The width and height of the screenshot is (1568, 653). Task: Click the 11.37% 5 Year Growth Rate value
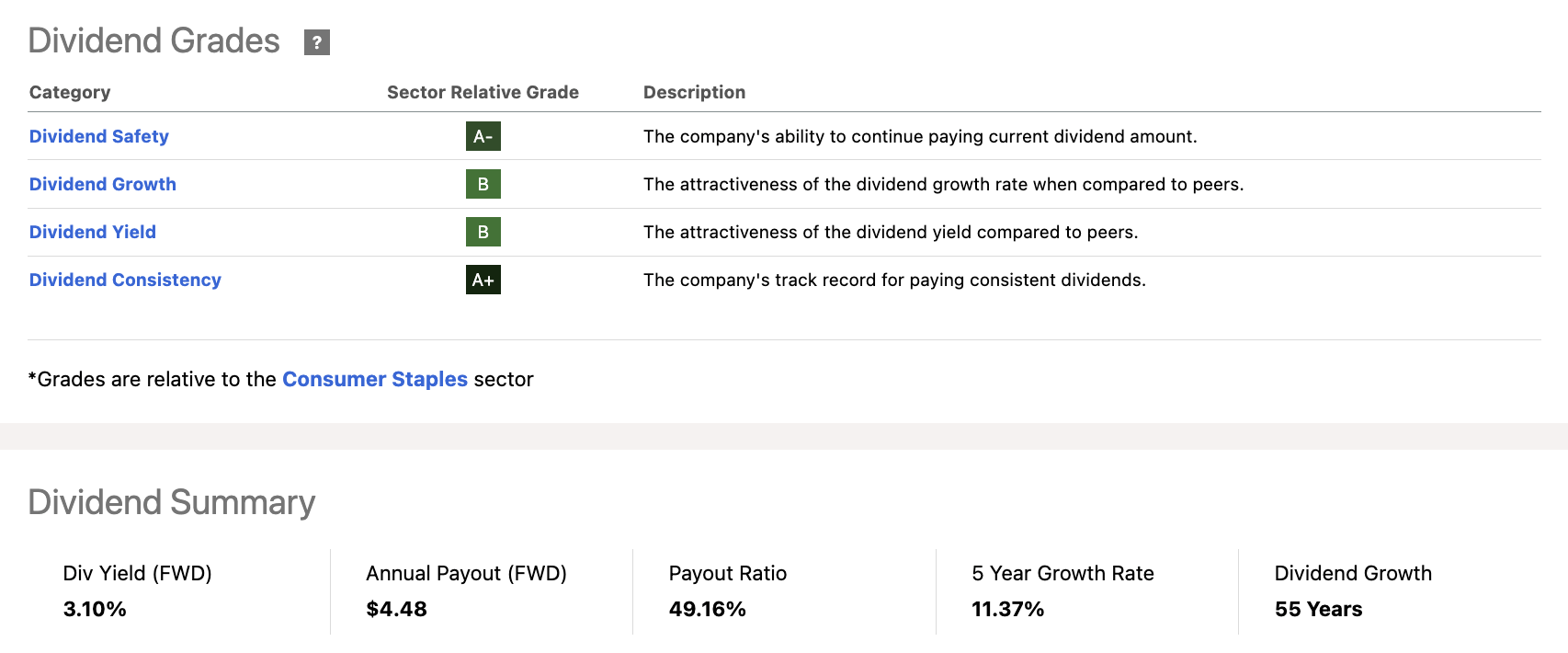coord(1007,609)
